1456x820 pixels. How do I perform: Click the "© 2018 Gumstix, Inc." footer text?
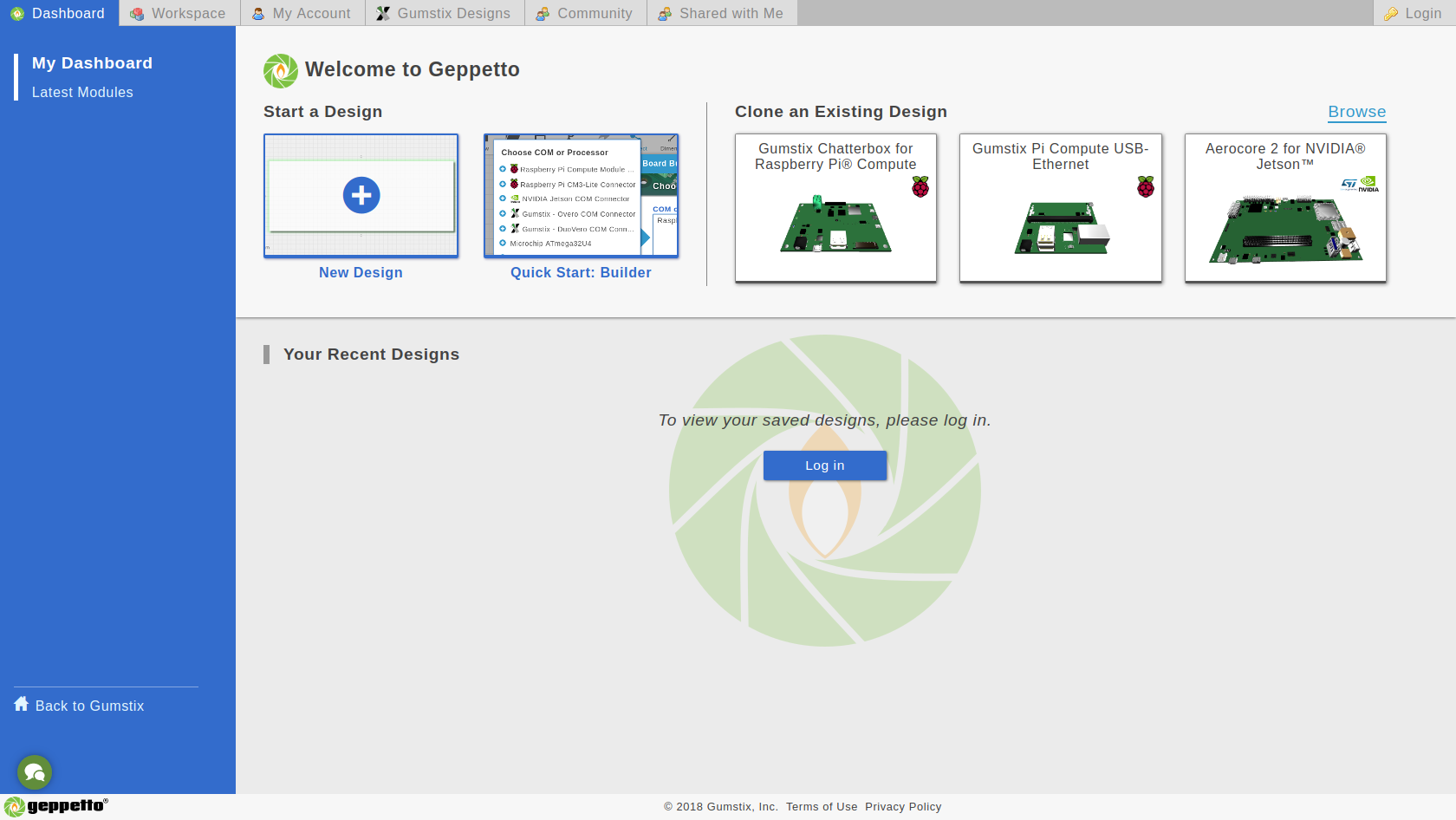[721, 806]
